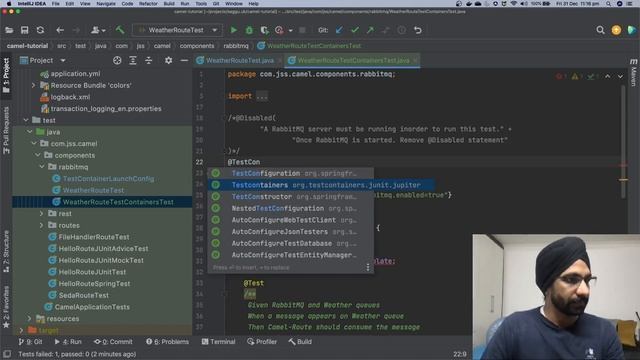Run WeatherRouteTest with green play button
This screenshot has width=640, height=360.
[233, 30]
